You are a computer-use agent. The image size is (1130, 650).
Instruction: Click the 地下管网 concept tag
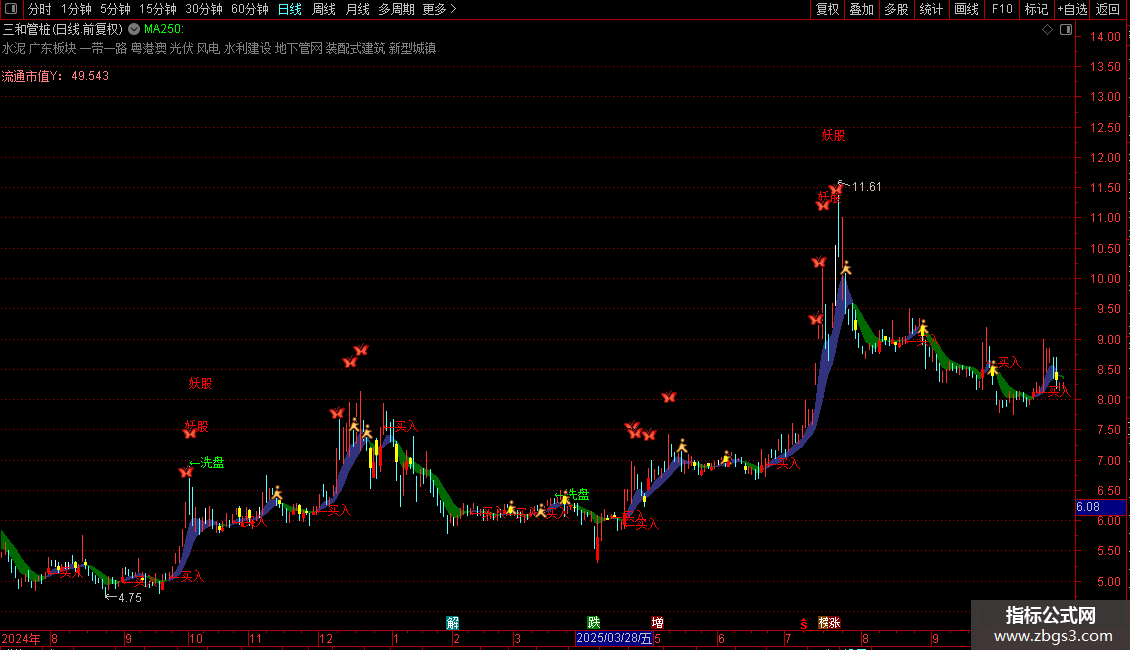tap(299, 48)
